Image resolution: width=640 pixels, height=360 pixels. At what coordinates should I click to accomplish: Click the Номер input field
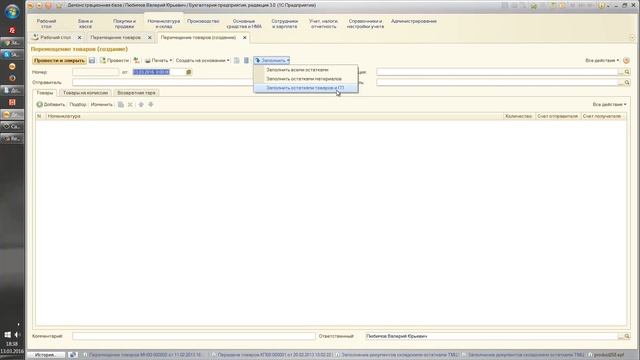(x=96, y=72)
